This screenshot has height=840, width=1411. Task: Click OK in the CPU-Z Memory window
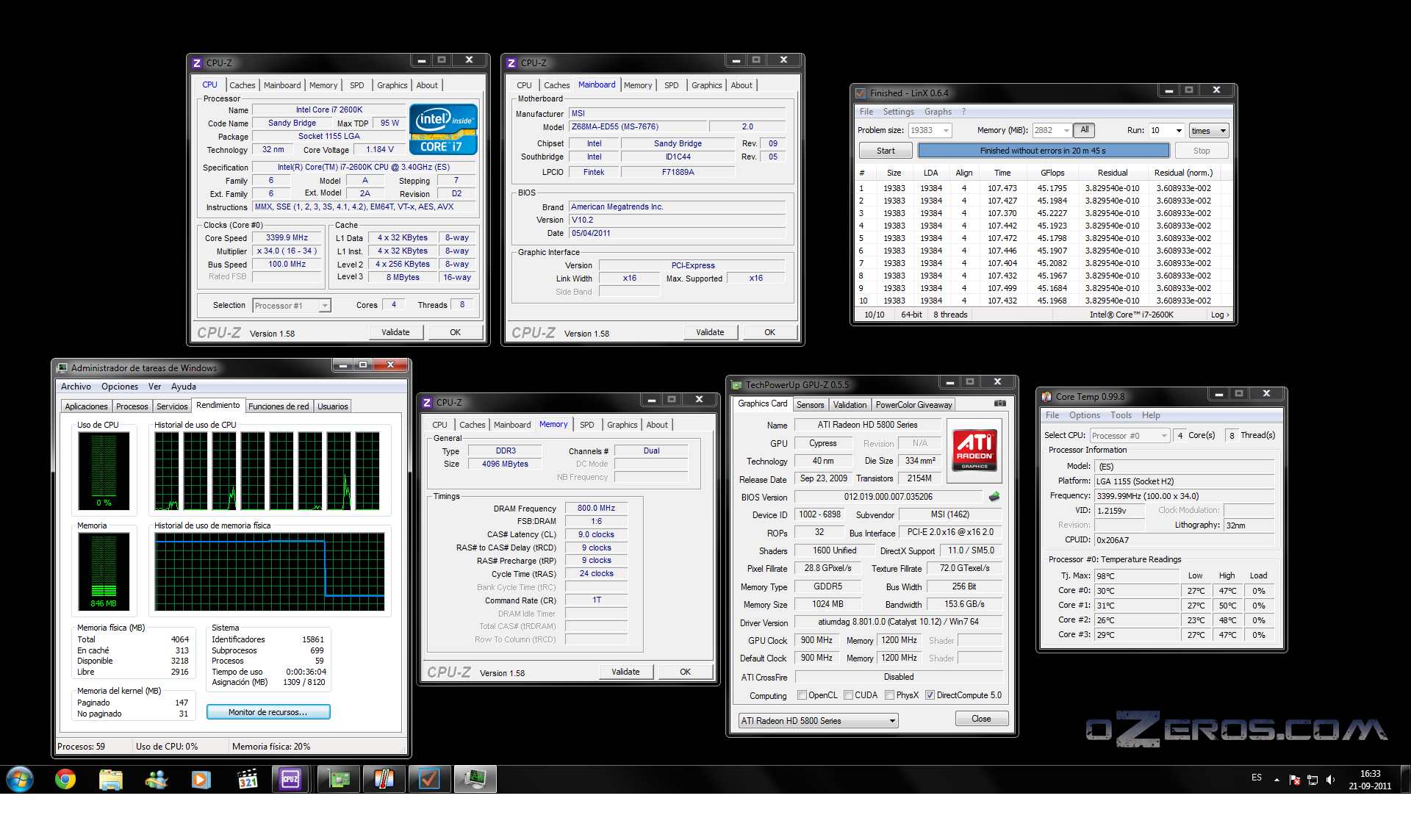coord(685,672)
